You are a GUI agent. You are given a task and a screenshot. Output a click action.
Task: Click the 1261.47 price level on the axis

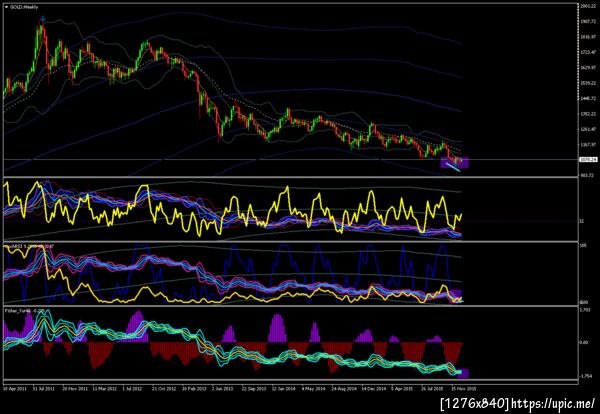coord(589,129)
